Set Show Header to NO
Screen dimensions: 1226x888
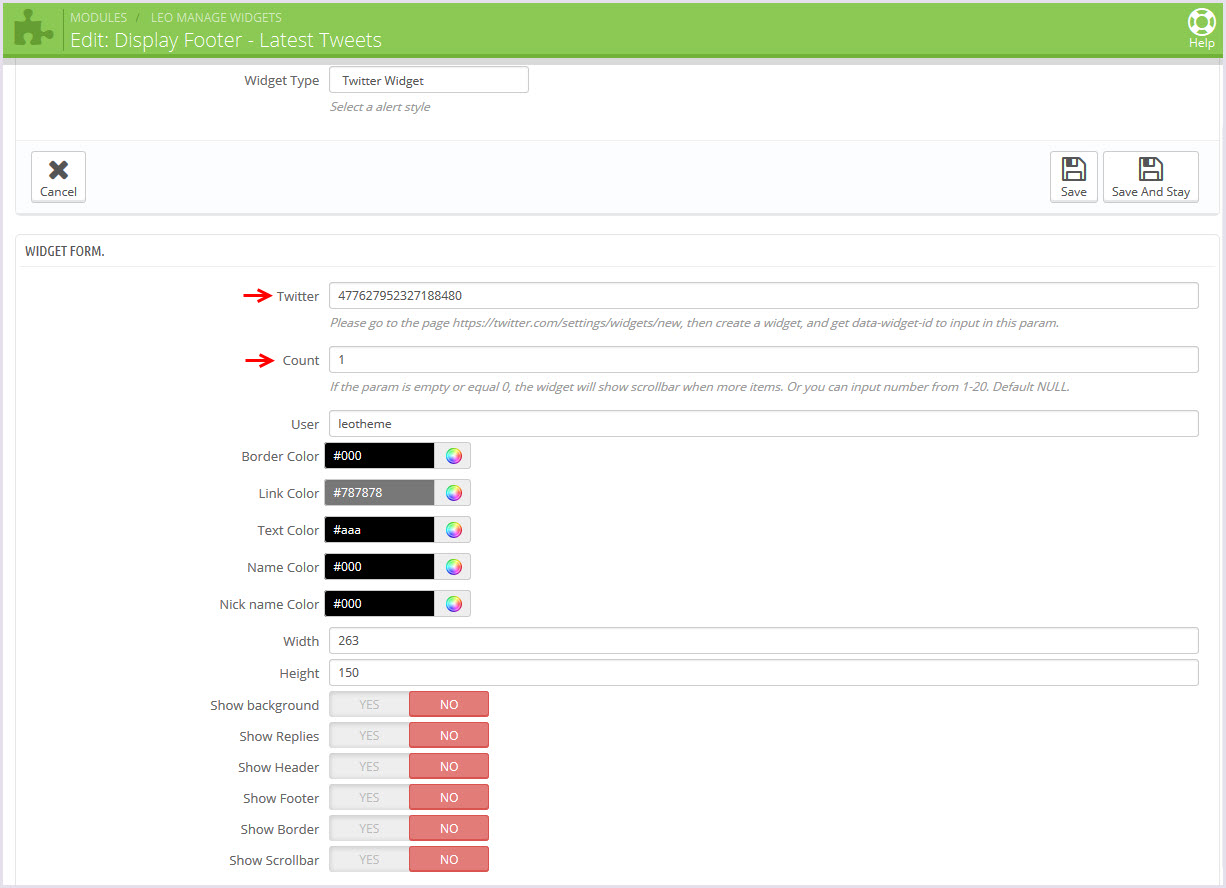pos(449,767)
